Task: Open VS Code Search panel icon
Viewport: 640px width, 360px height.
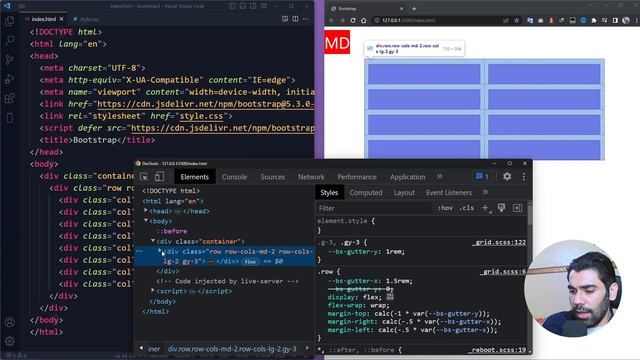Action: point(10,40)
